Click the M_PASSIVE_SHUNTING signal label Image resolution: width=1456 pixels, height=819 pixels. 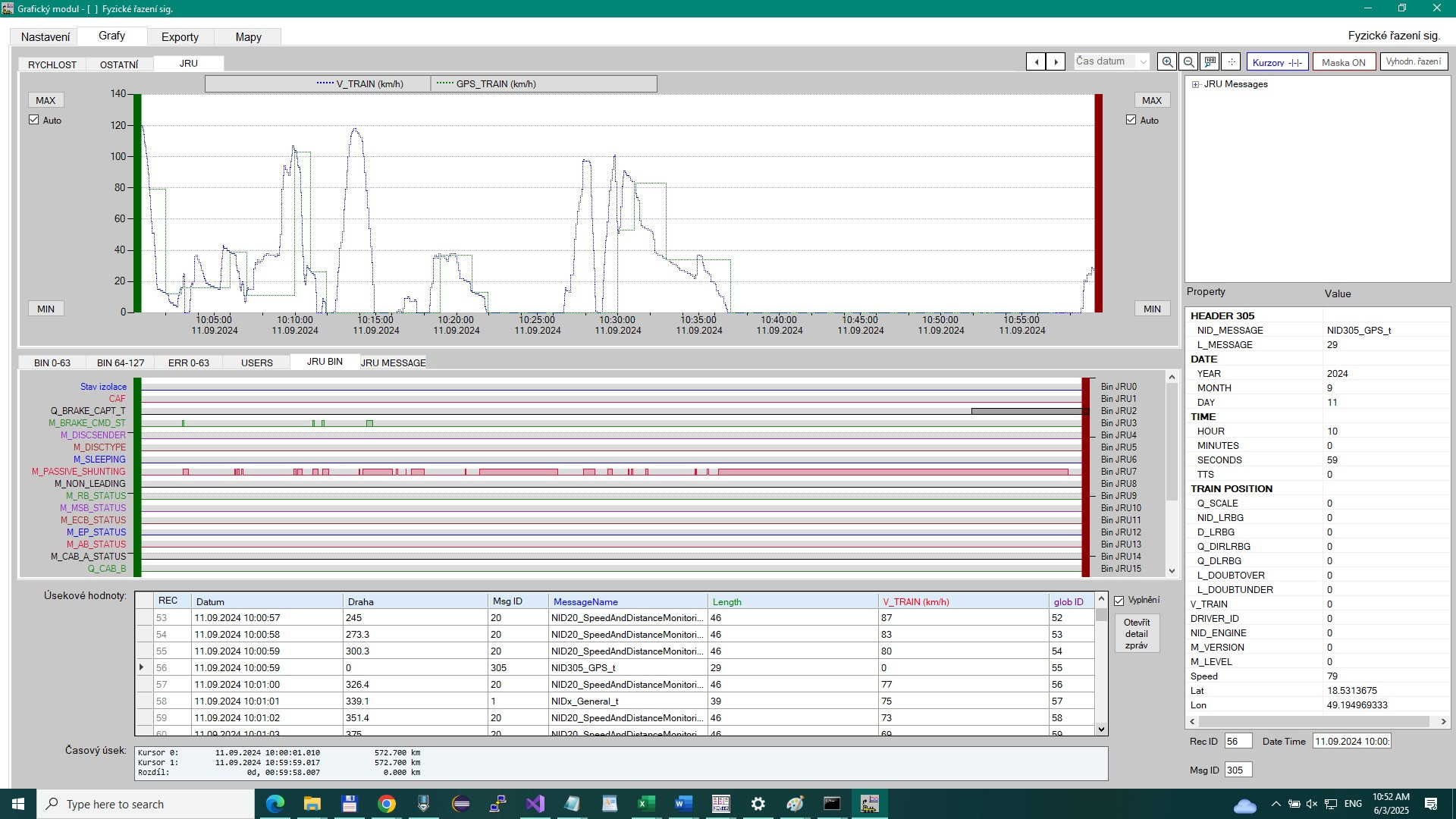(x=79, y=472)
